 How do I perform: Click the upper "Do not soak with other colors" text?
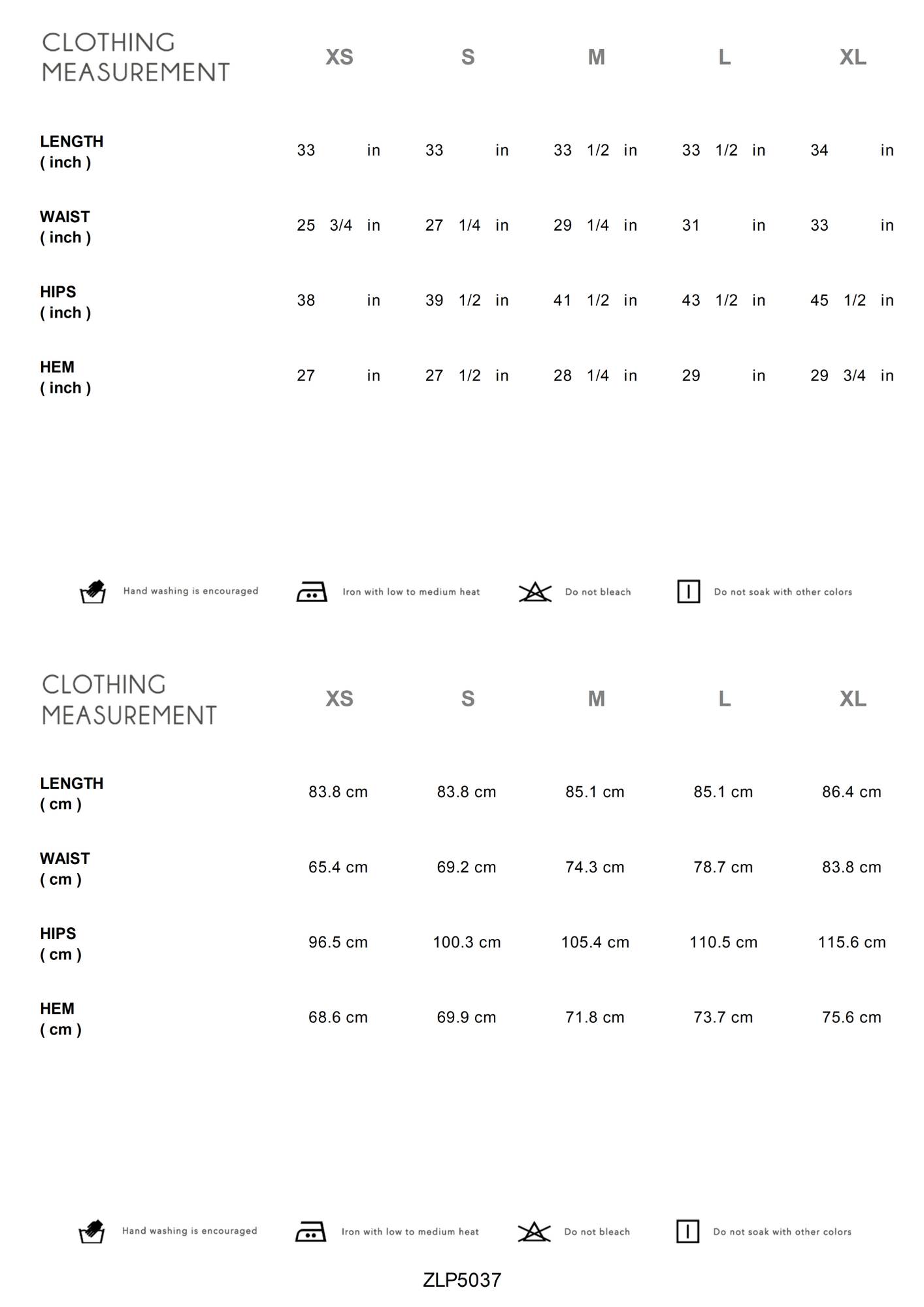783,592
